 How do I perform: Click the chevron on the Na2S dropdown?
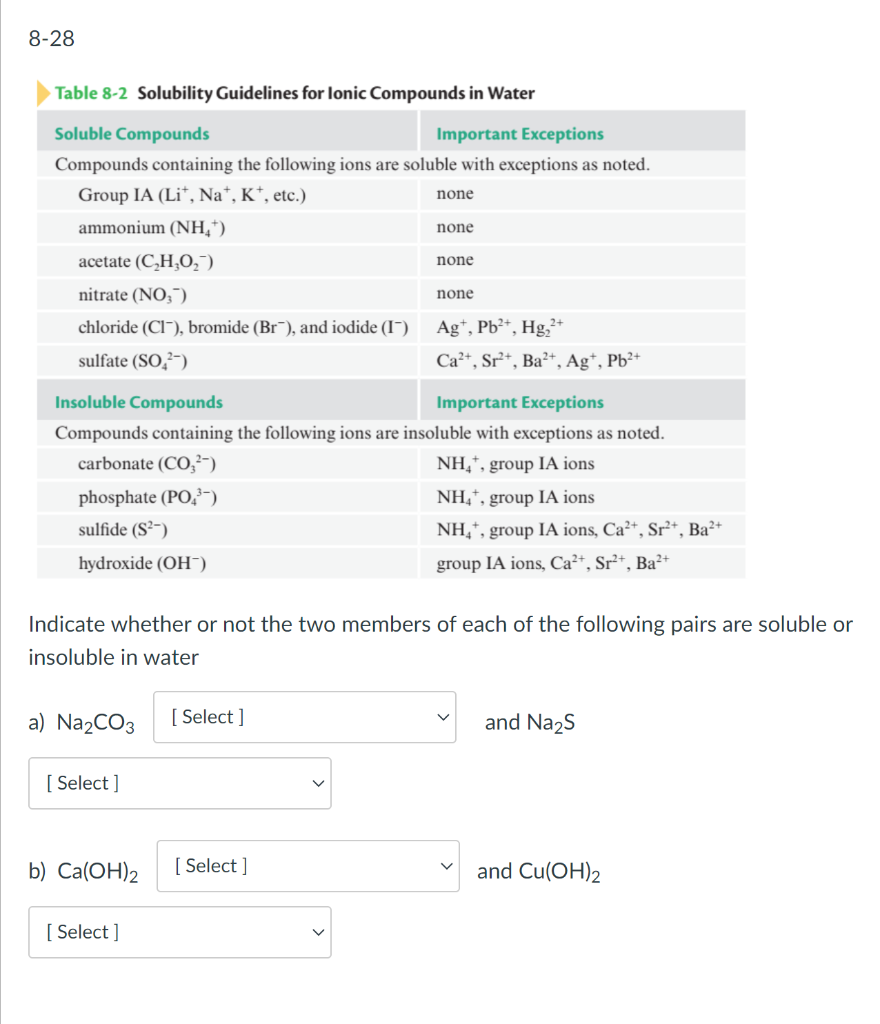pyautogui.click(x=318, y=783)
